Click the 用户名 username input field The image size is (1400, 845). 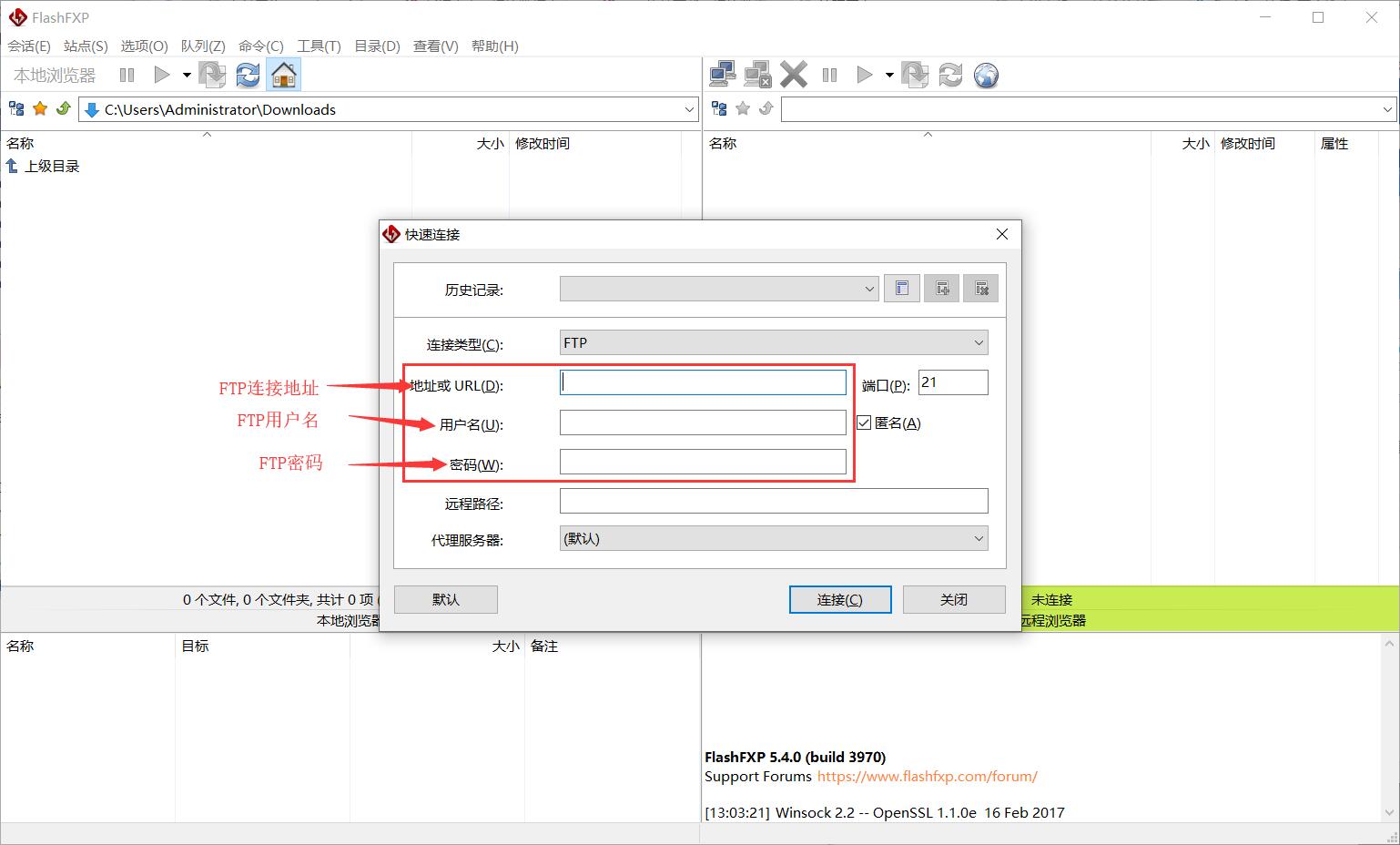703,422
